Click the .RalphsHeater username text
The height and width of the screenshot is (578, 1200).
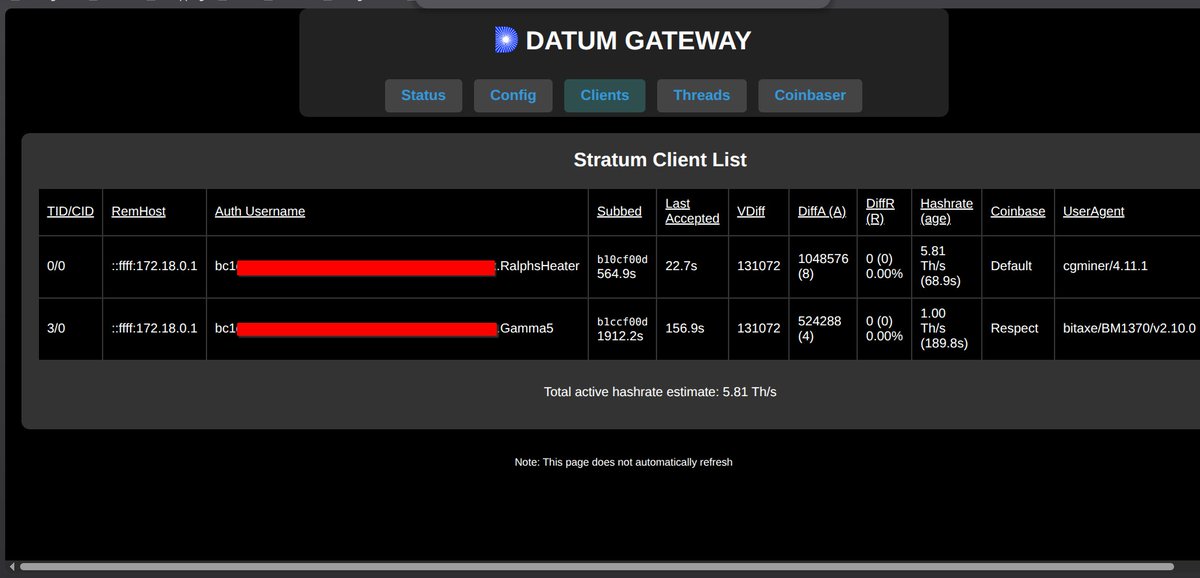[538, 266]
